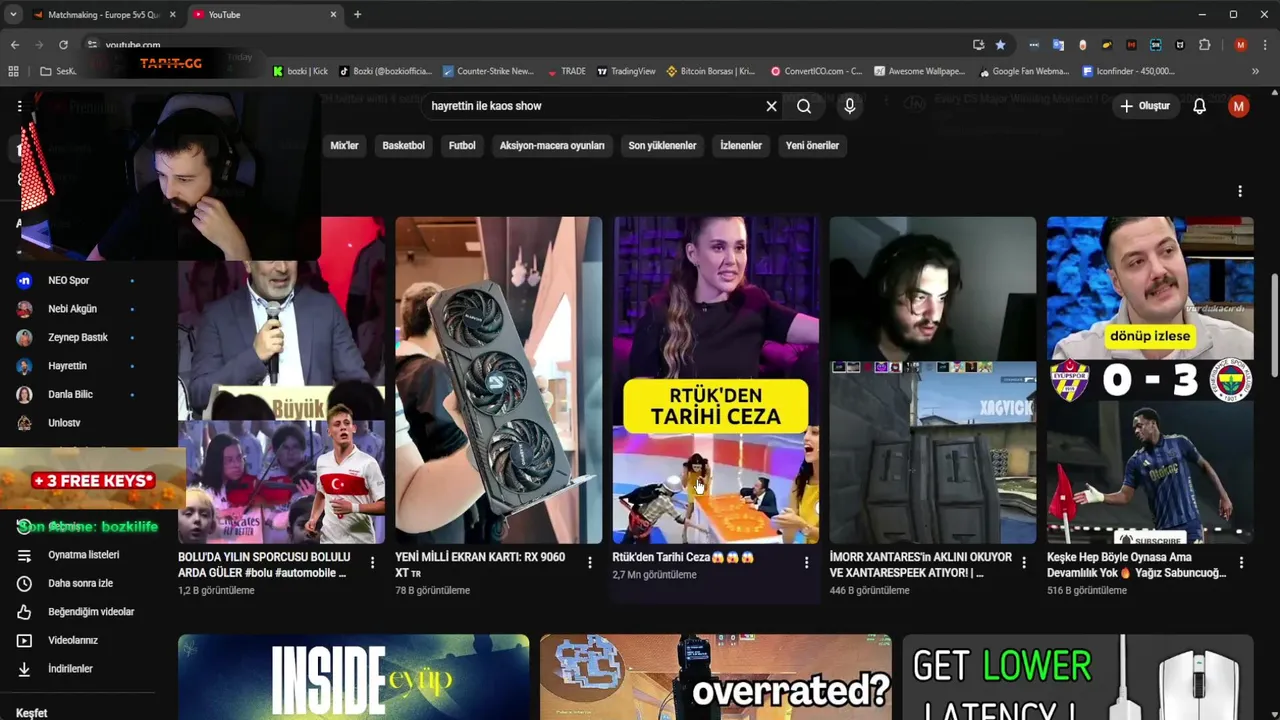Open Chrome three-dot menu
This screenshot has height=720, width=1280.
point(1265,45)
